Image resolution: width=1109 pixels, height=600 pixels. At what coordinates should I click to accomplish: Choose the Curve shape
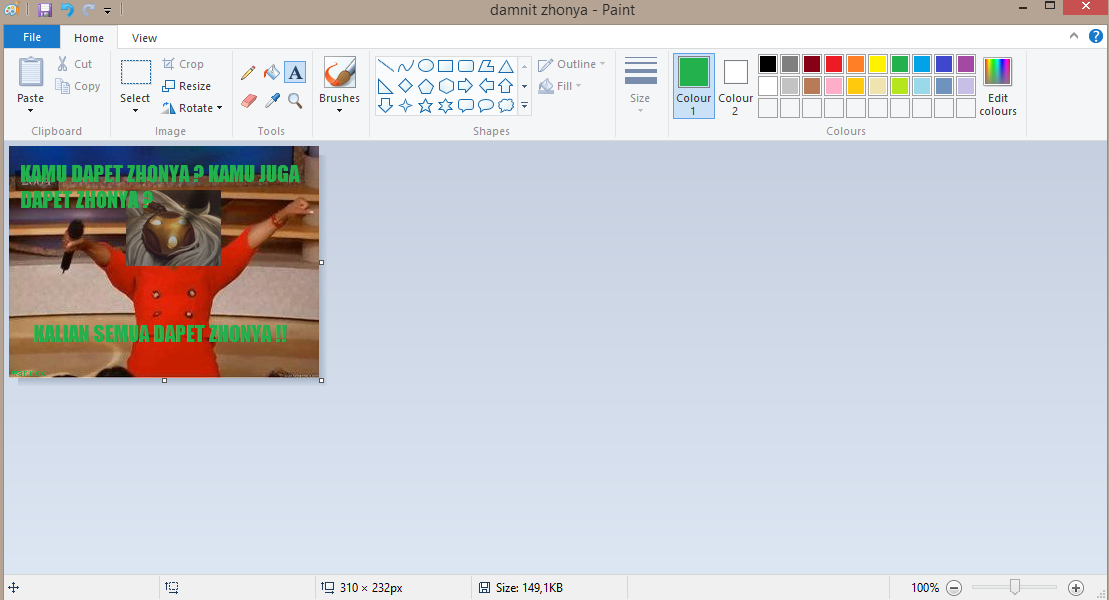pyautogui.click(x=405, y=67)
